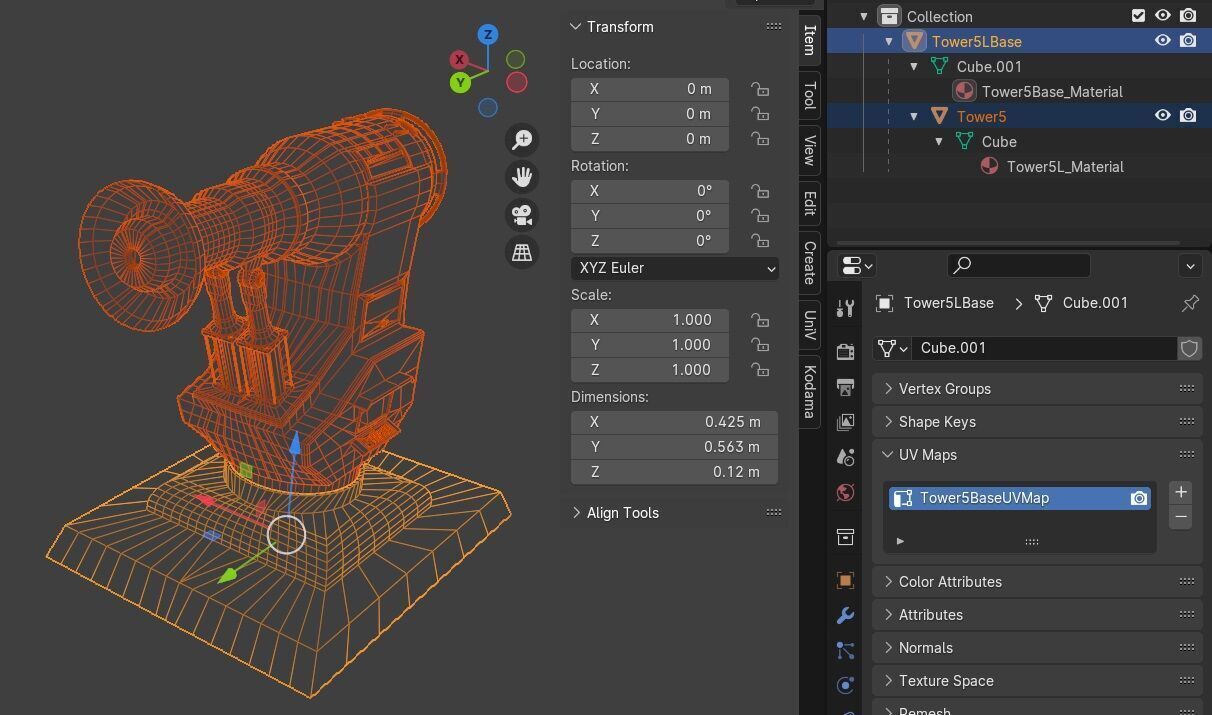
Task: Open the properties options dropdown arrow
Action: coord(1190,266)
